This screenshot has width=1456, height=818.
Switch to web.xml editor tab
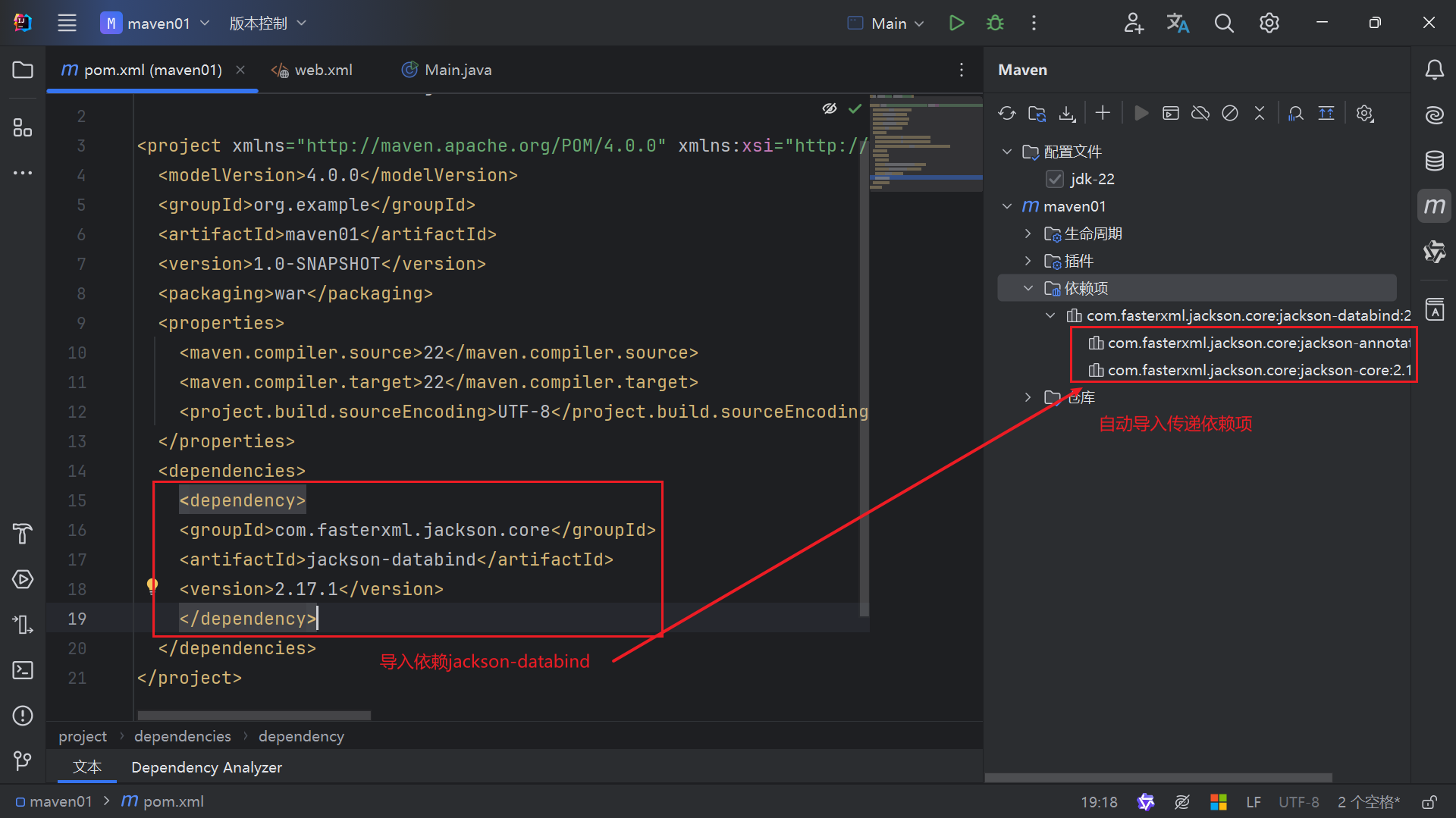(312, 70)
